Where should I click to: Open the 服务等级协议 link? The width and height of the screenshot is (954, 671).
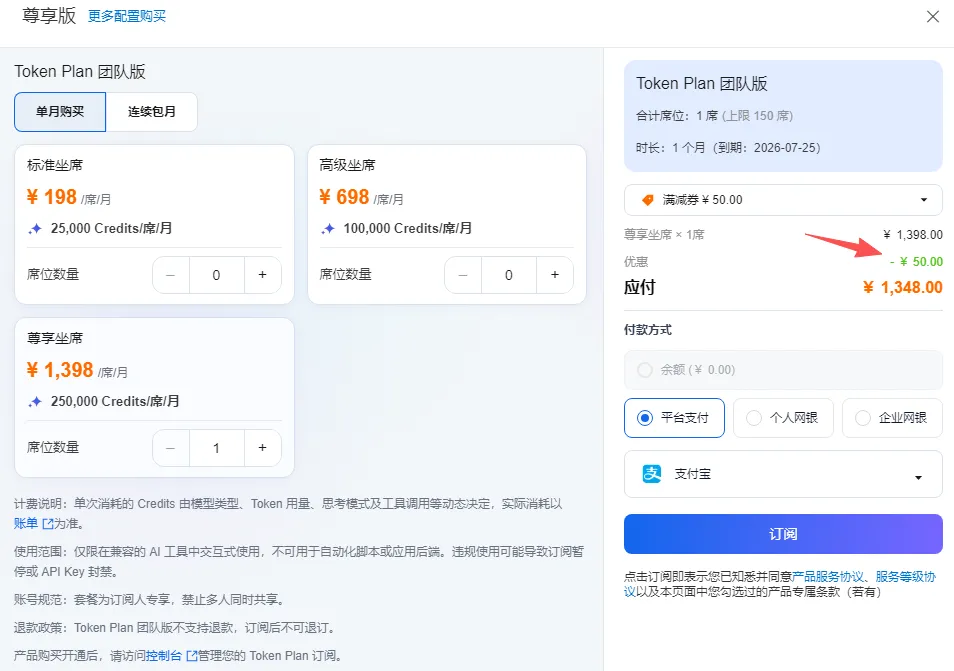tap(906, 577)
